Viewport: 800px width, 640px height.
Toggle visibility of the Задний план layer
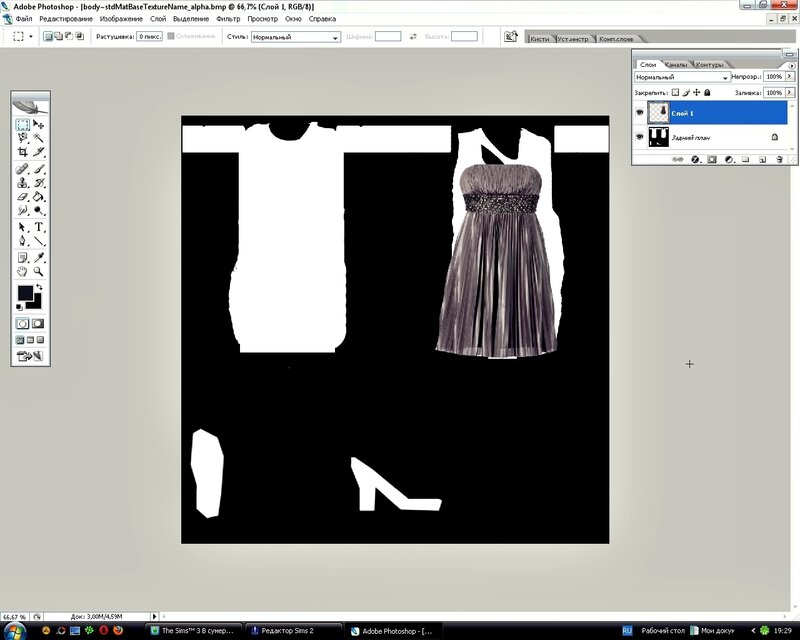pyautogui.click(x=640, y=137)
